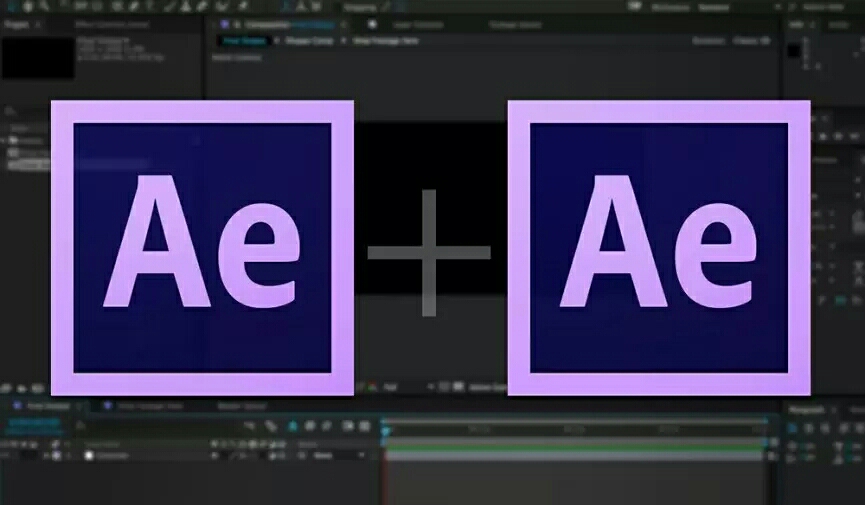865x505 pixels.
Task: Click the left After Effects logo
Action: 202,247
